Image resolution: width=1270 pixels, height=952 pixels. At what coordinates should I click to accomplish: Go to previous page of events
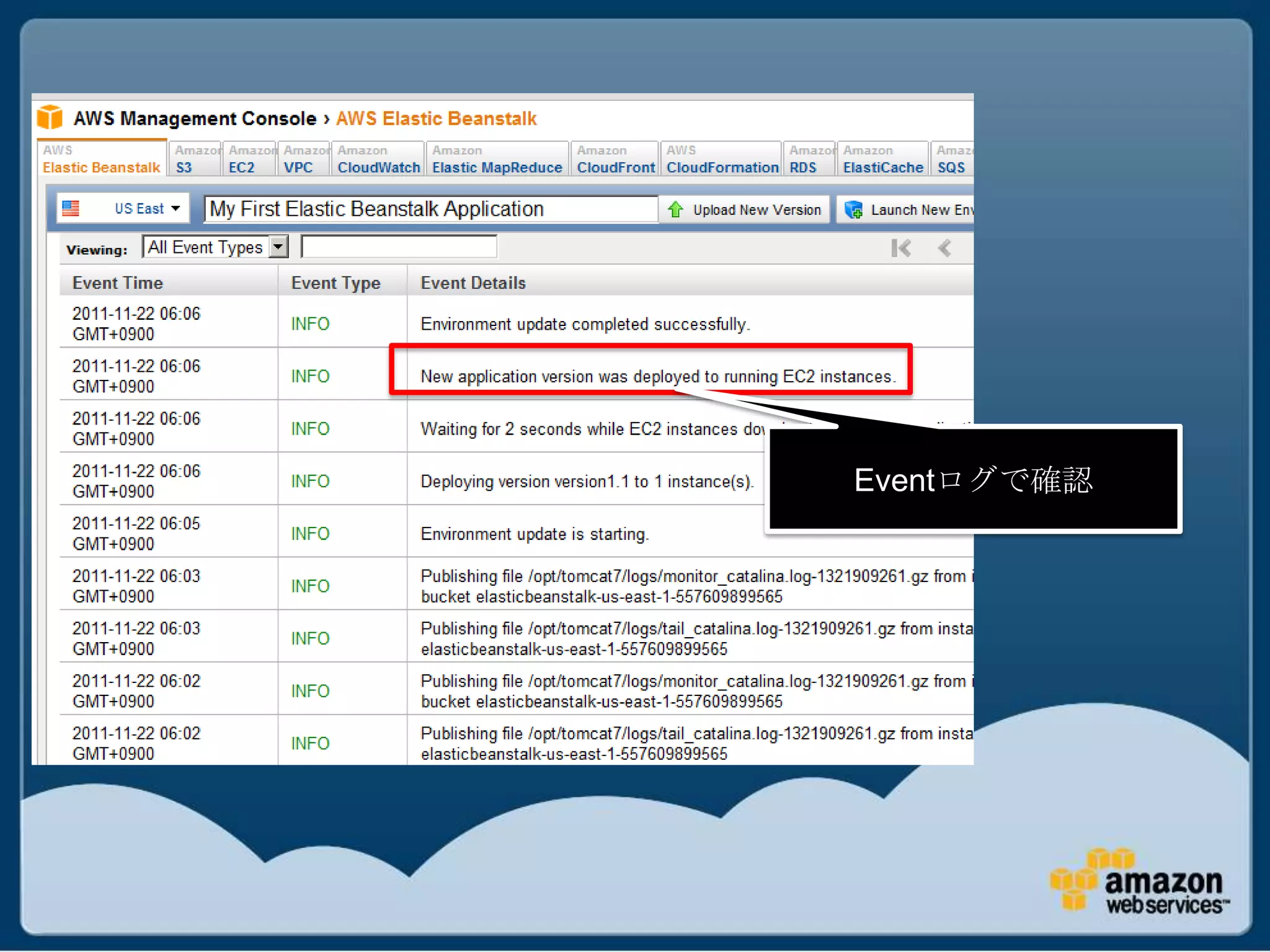[x=944, y=249]
